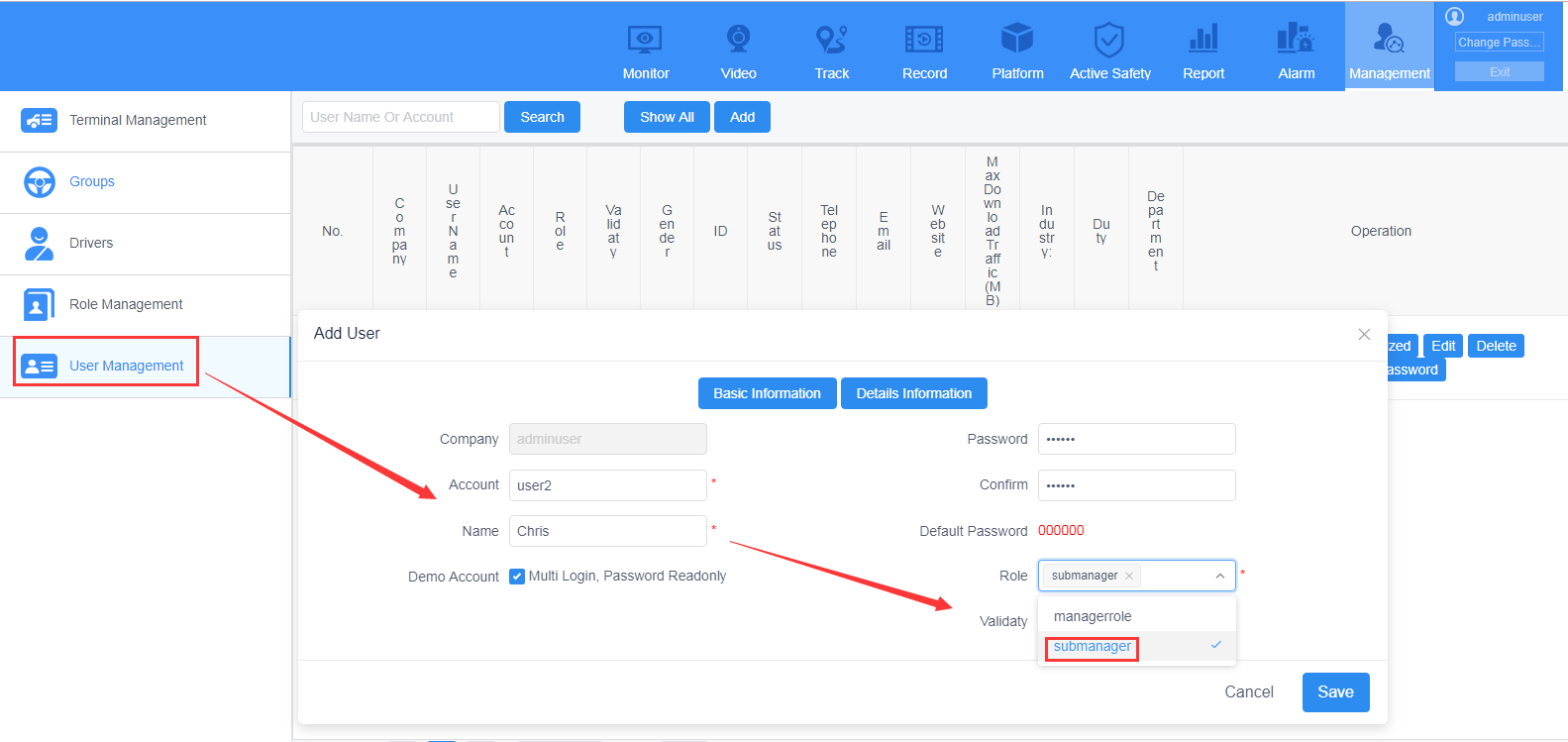
Task: Open Terminal Management in the sidebar
Action: pos(145,120)
